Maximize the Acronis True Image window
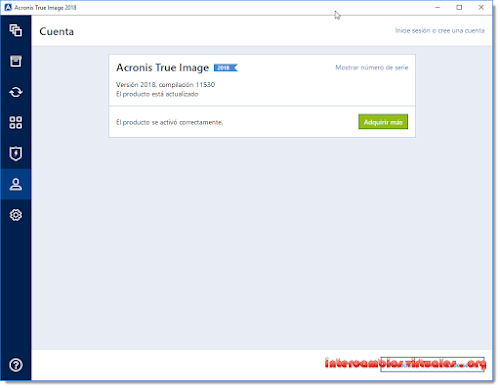Screen dimensions: 500x388 (459, 7)
